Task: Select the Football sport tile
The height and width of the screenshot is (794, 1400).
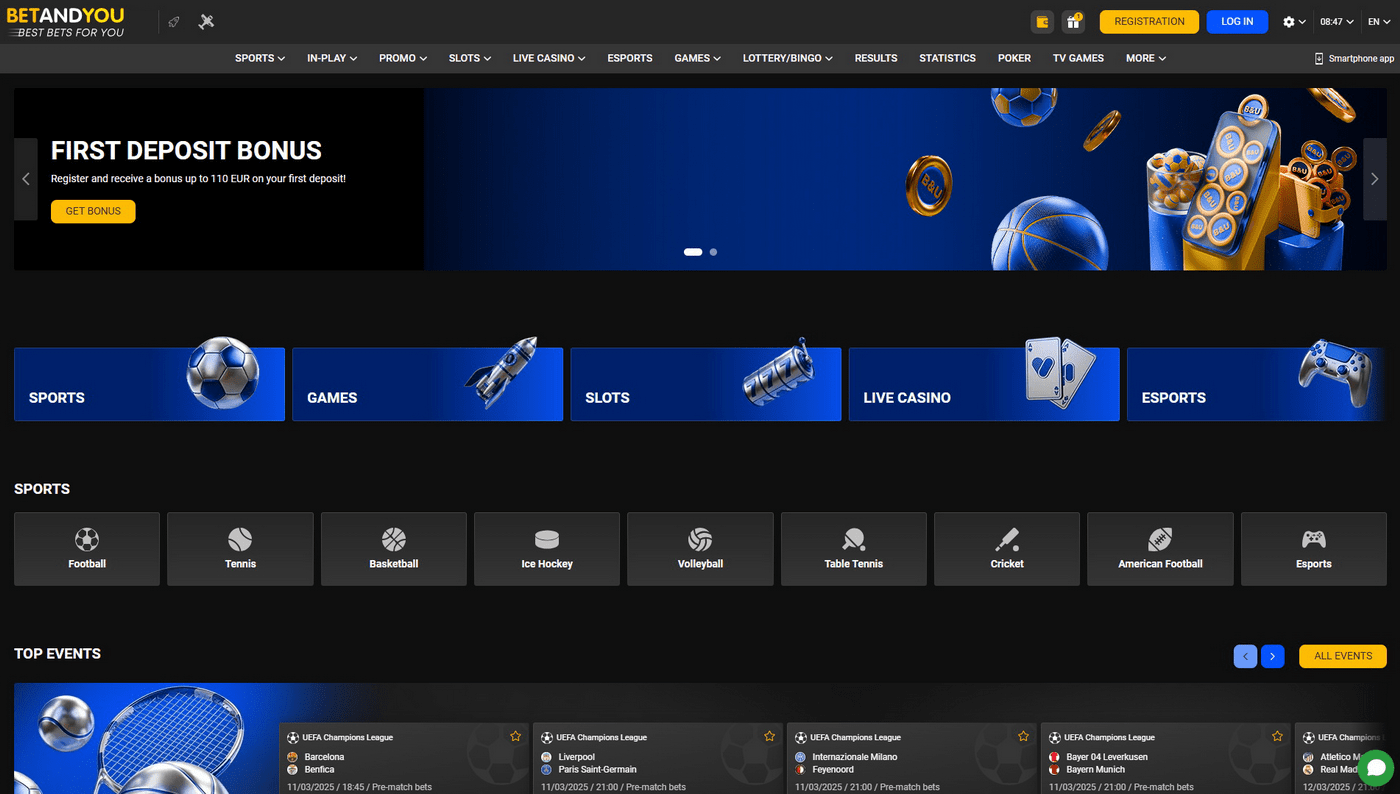Action: (87, 549)
